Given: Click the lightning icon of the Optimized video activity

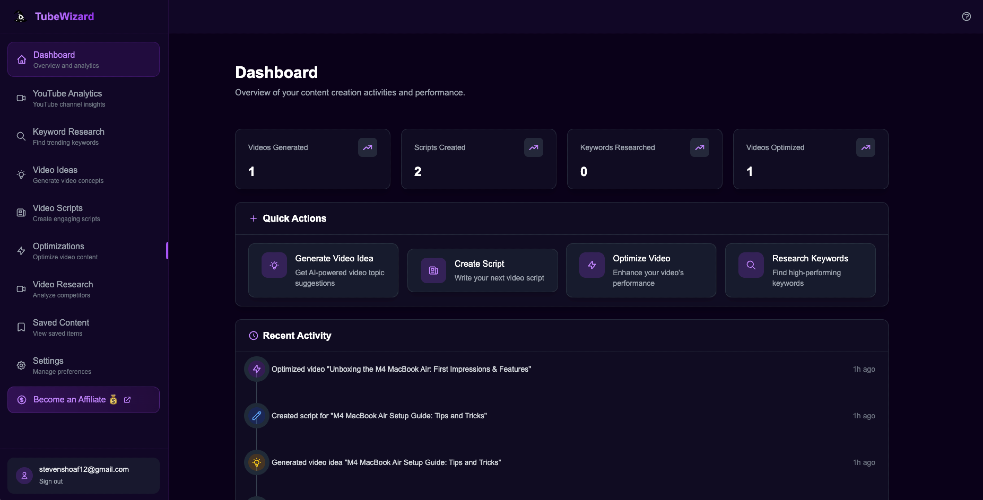Looking at the screenshot, I should click(256, 369).
